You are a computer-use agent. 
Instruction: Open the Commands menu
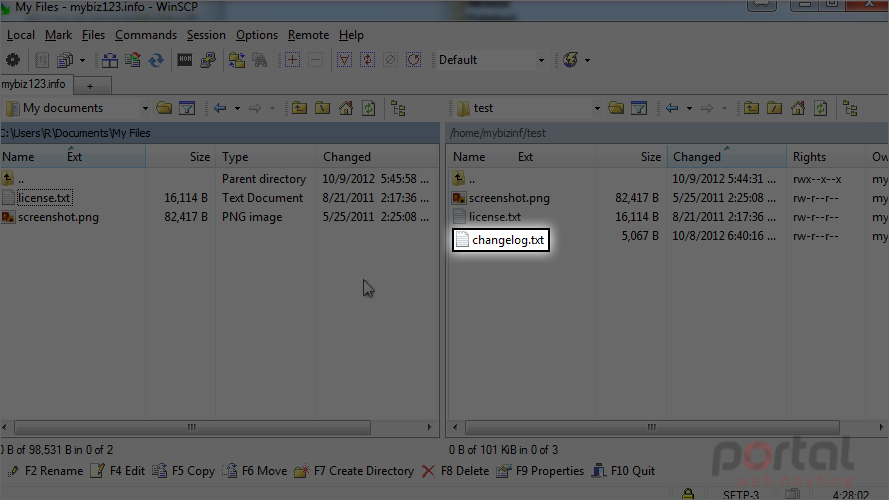point(146,35)
